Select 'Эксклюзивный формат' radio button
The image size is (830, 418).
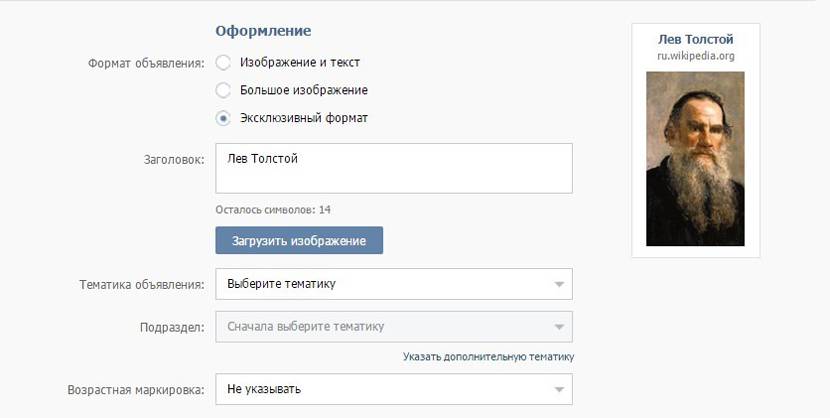point(223,118)
